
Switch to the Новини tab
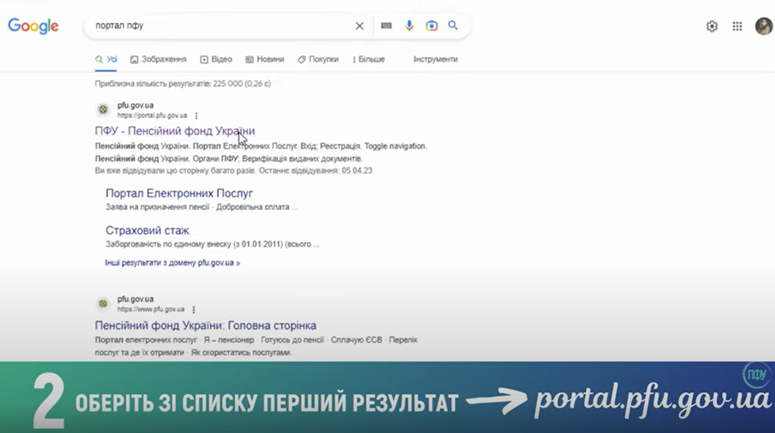265,60
